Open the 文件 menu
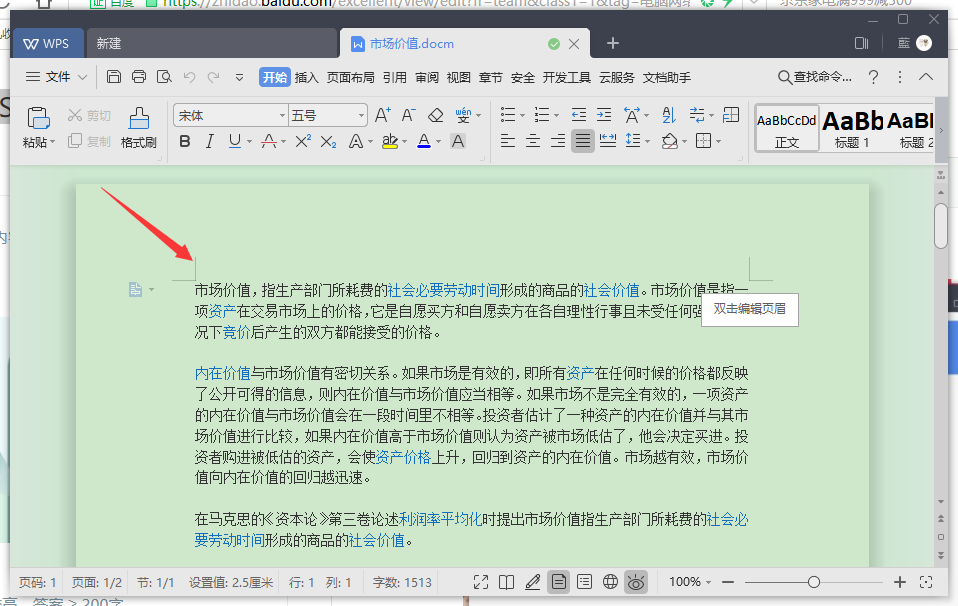Image resolution: width=958 pixels, height=606 pixels. (56, 77)
